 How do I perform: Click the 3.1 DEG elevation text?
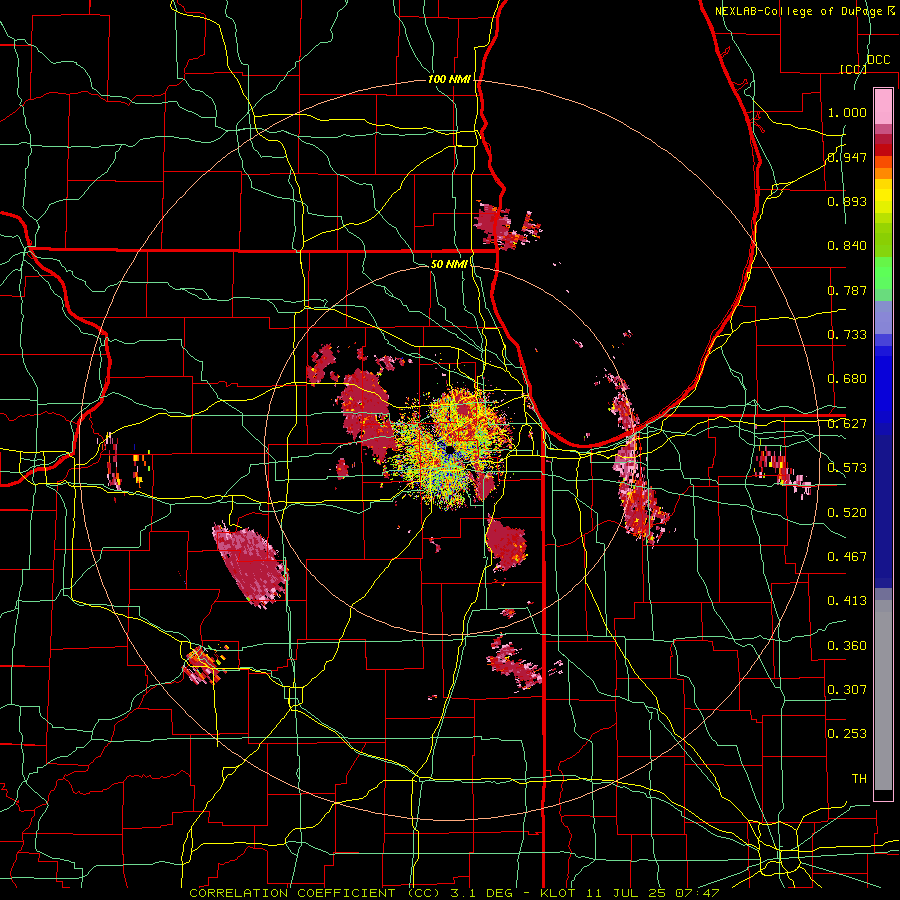[483, 893]
